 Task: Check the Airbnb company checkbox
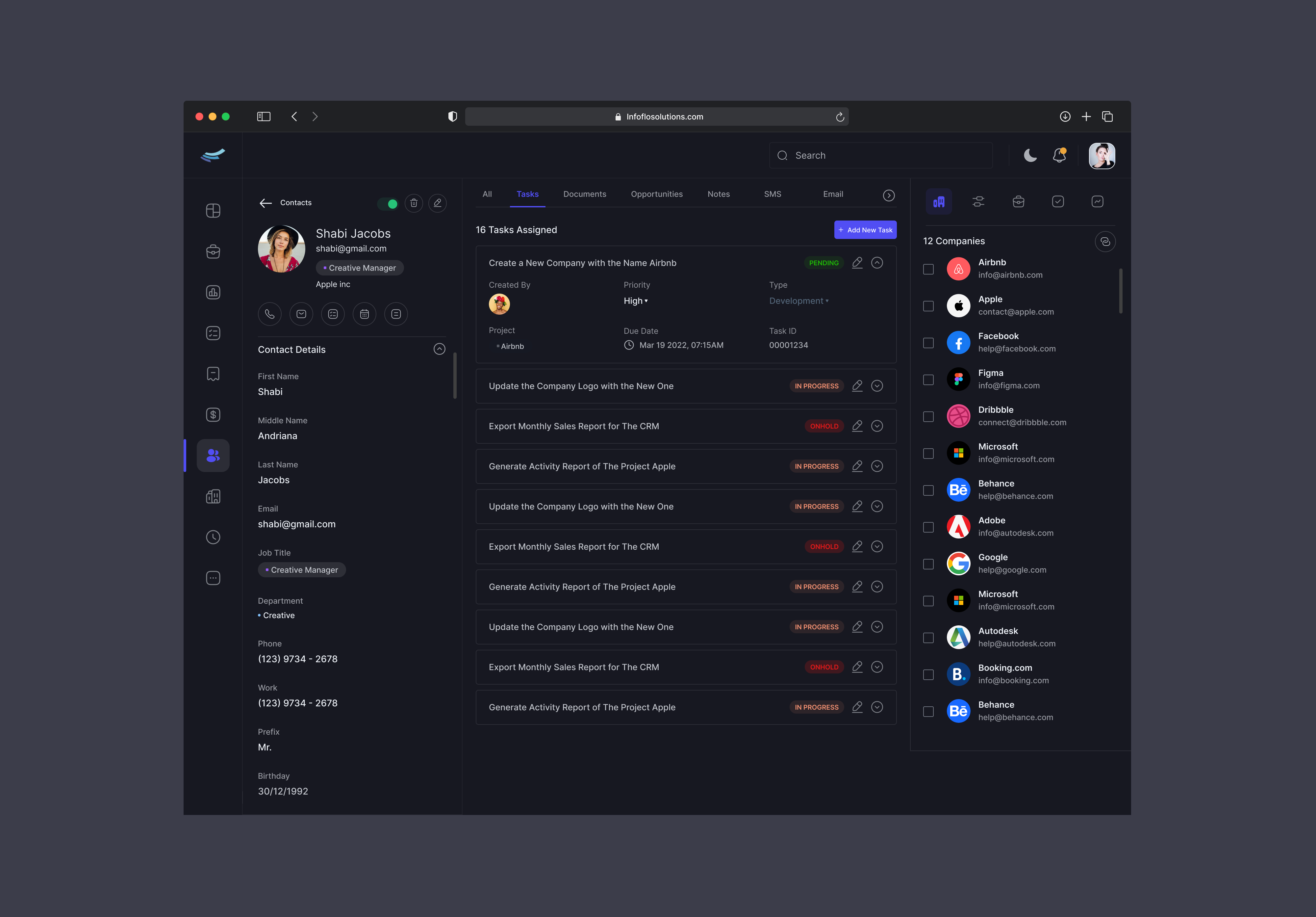tap(928, 269)
